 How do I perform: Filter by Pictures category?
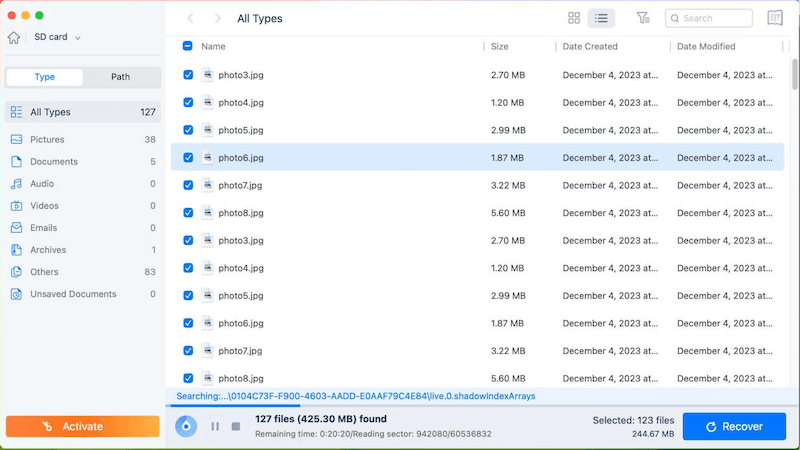83,139
